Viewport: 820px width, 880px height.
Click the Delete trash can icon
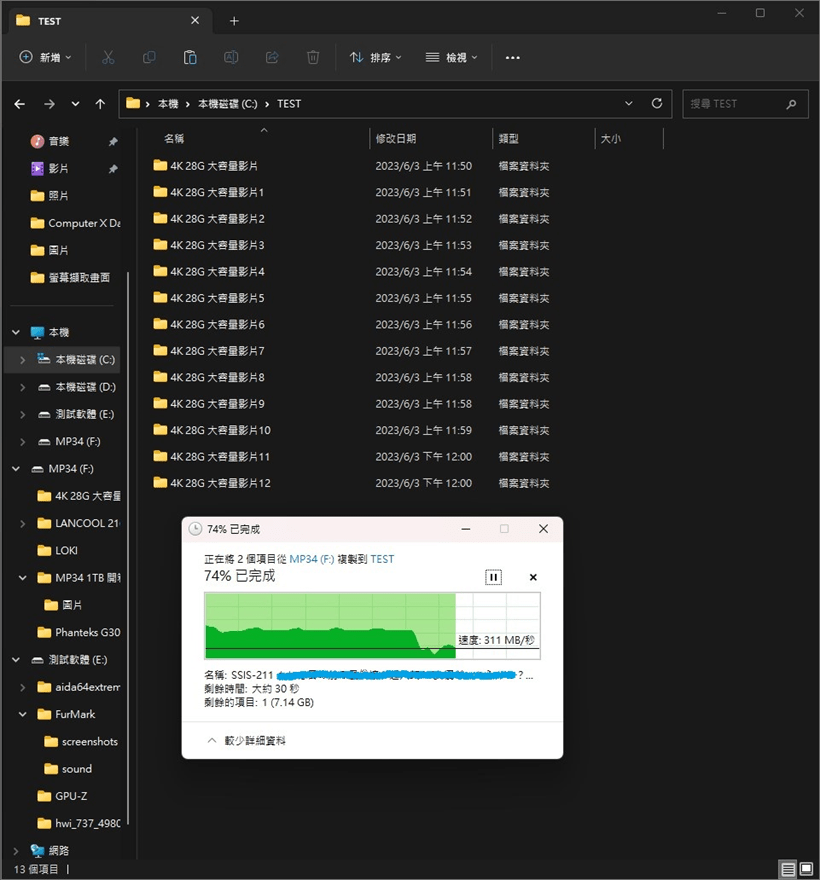point(313,57)
